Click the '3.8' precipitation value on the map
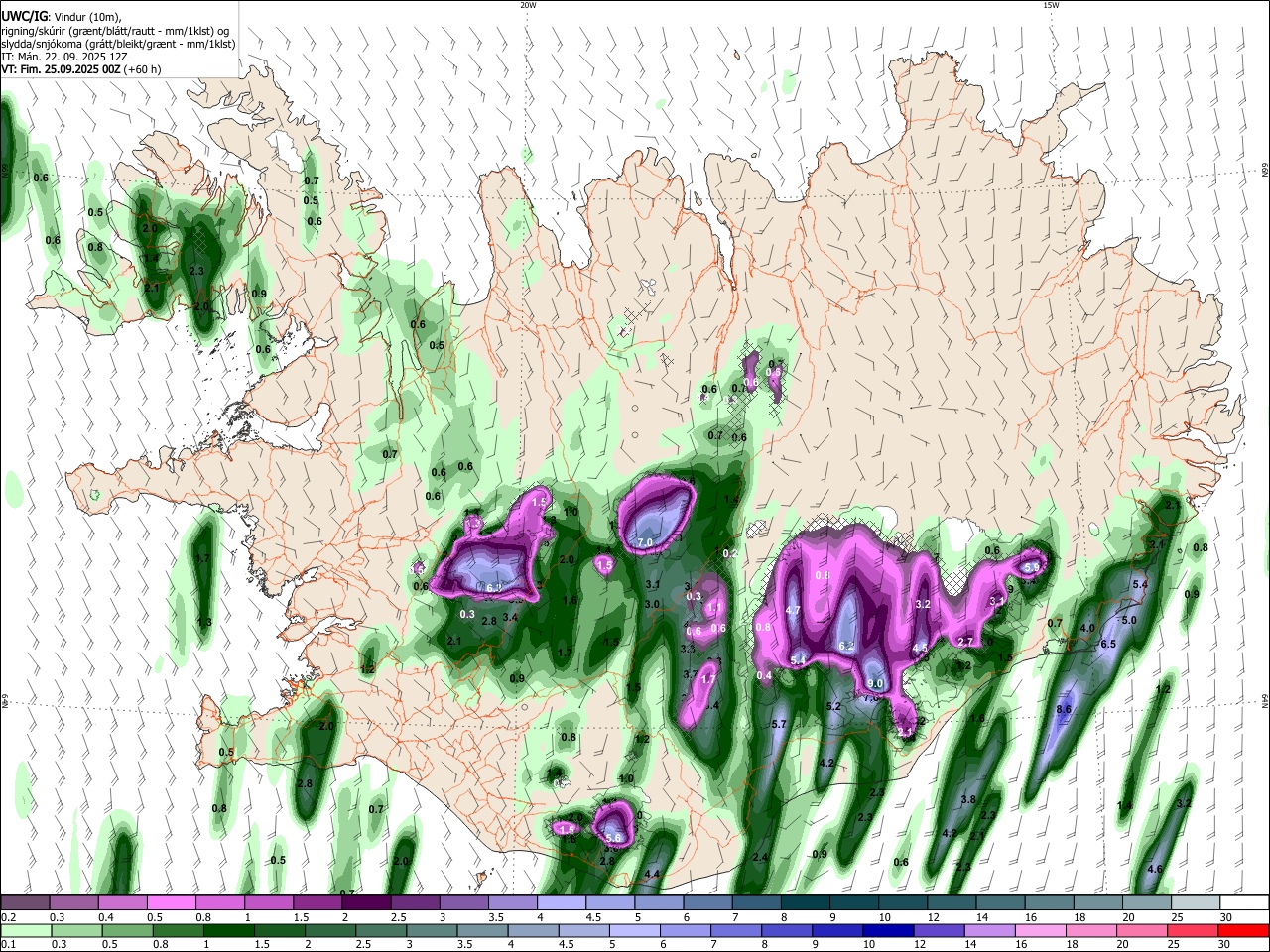 (x=968, y=799)
